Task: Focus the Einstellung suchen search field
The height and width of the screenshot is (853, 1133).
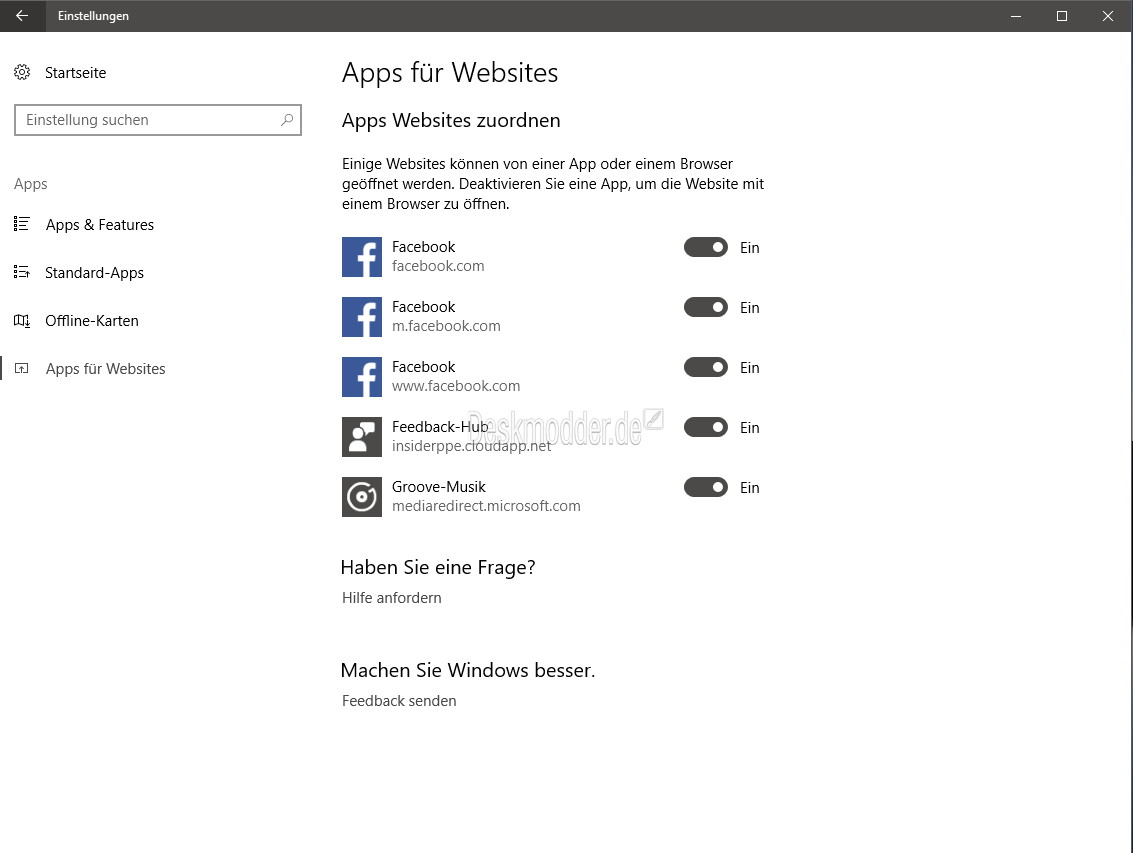Action: pos(158,120)
